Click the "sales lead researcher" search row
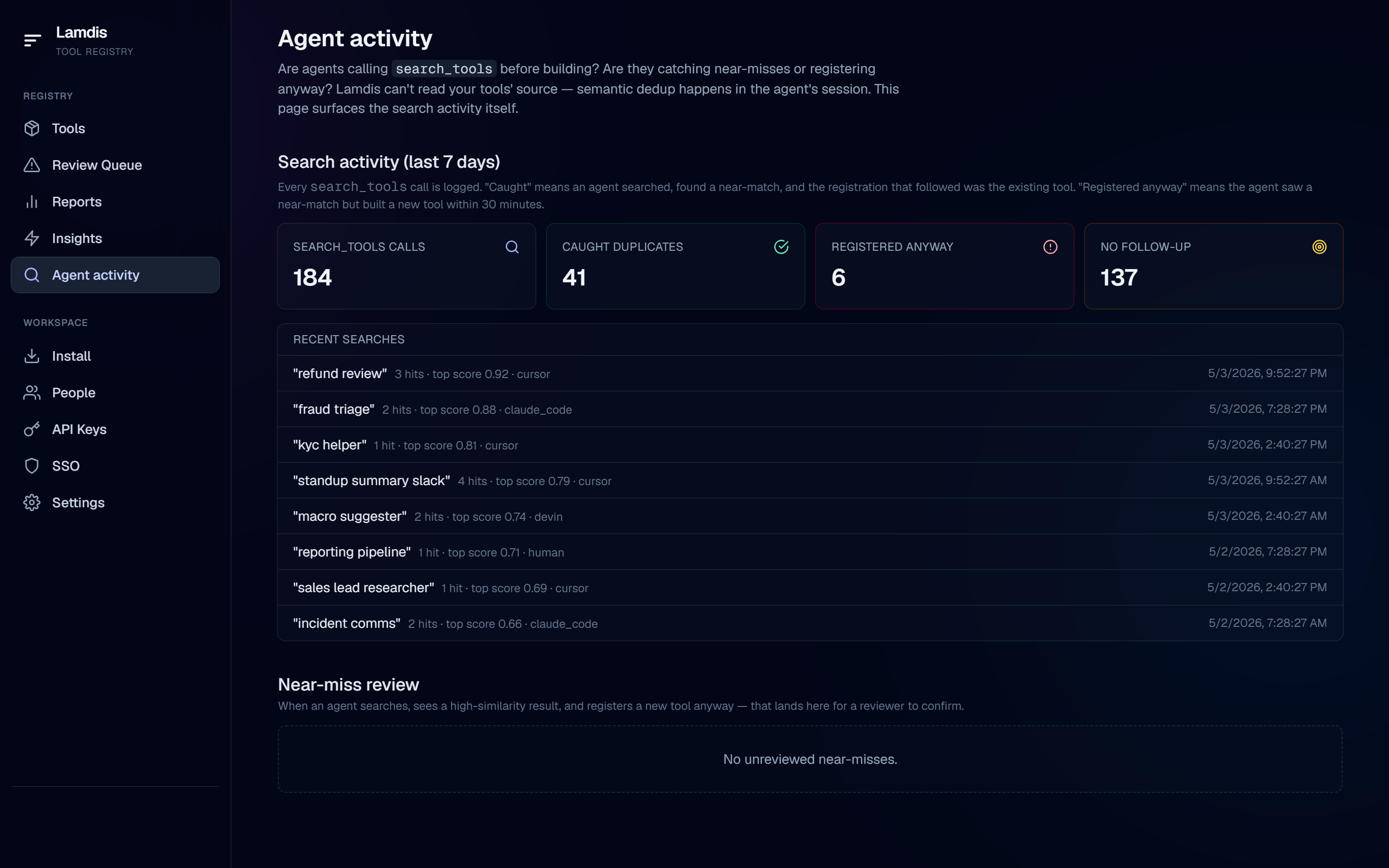This screenshot has width=1389, height=868. (810, 587)
